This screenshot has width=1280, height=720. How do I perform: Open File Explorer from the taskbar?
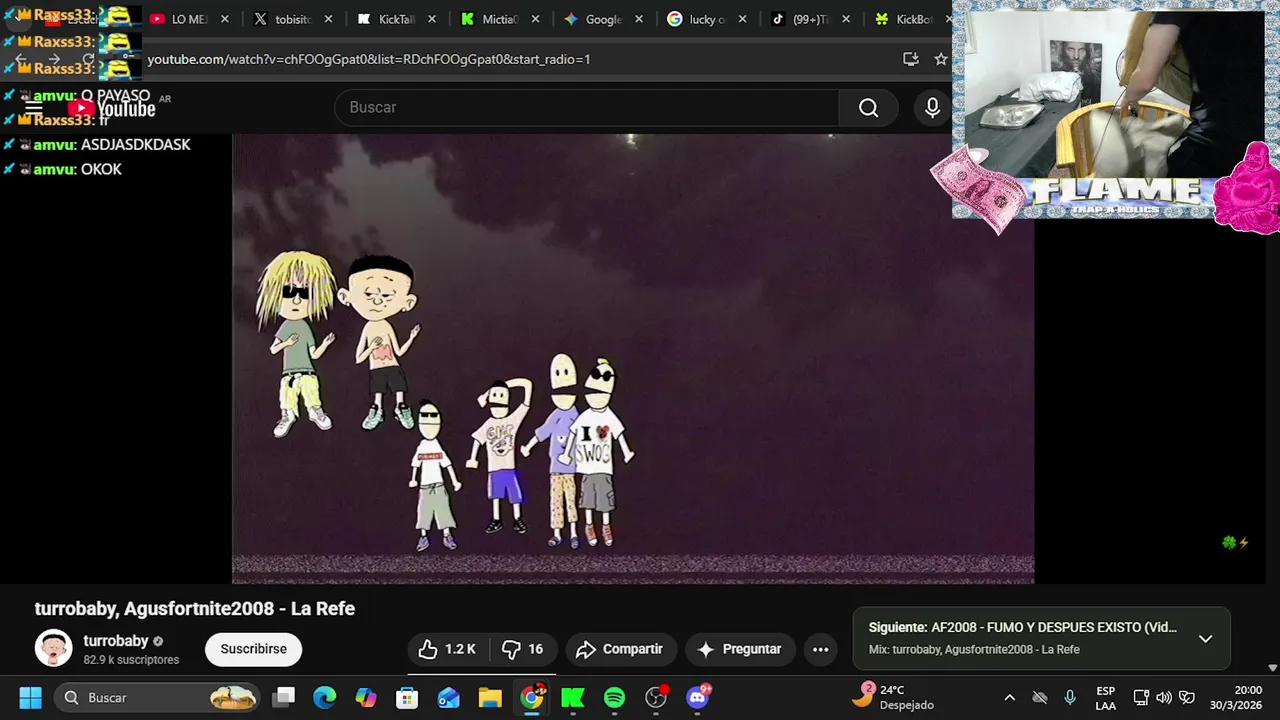click(x=490, y=697)
